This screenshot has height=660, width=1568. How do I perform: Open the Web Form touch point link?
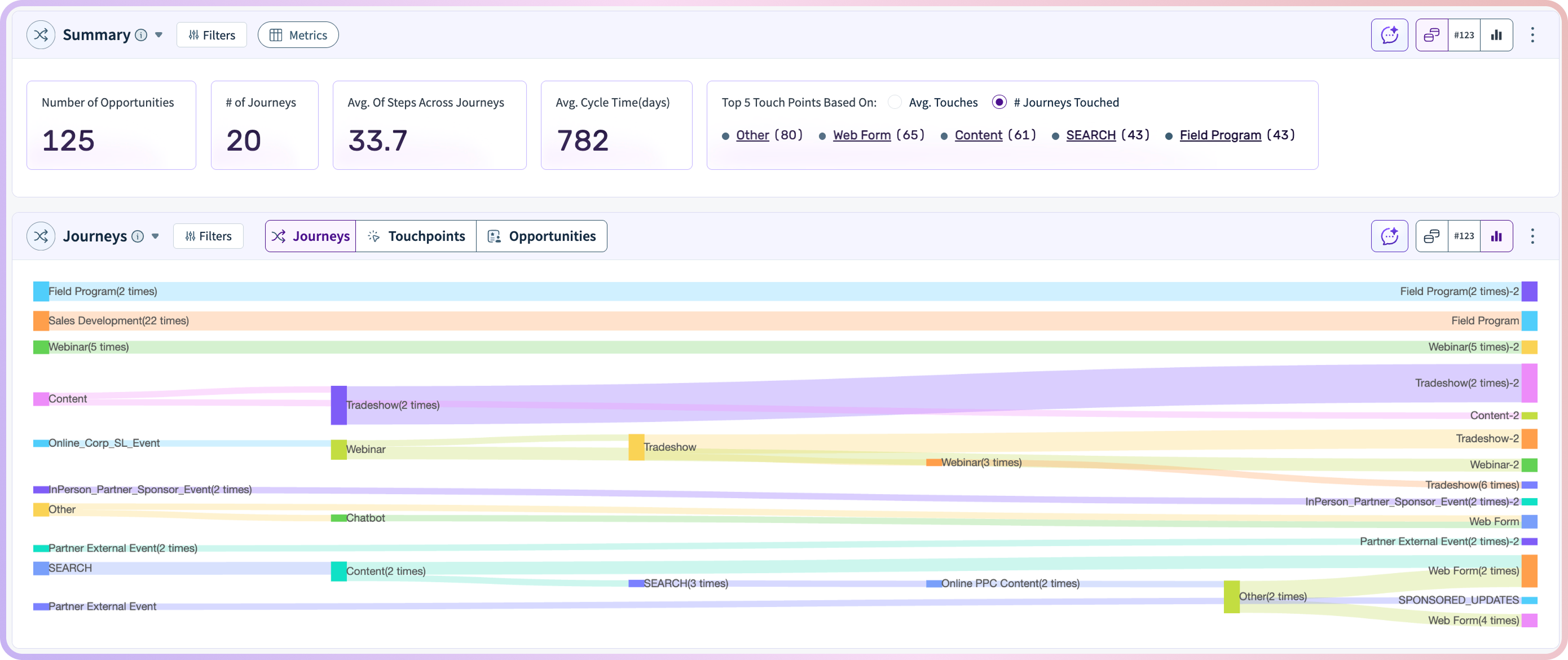(861, 135)
